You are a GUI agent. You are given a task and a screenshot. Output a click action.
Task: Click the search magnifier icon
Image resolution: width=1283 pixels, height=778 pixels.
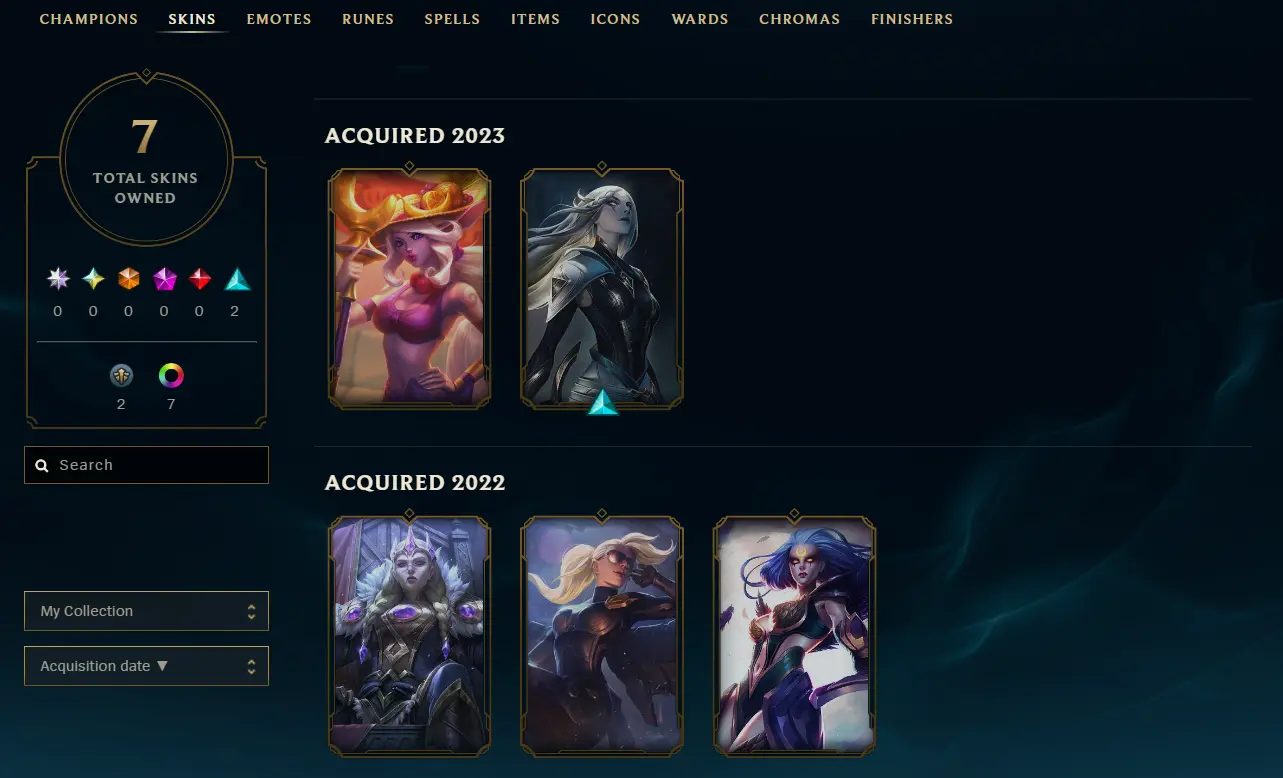pyautogui.click(x=42, y=465)
